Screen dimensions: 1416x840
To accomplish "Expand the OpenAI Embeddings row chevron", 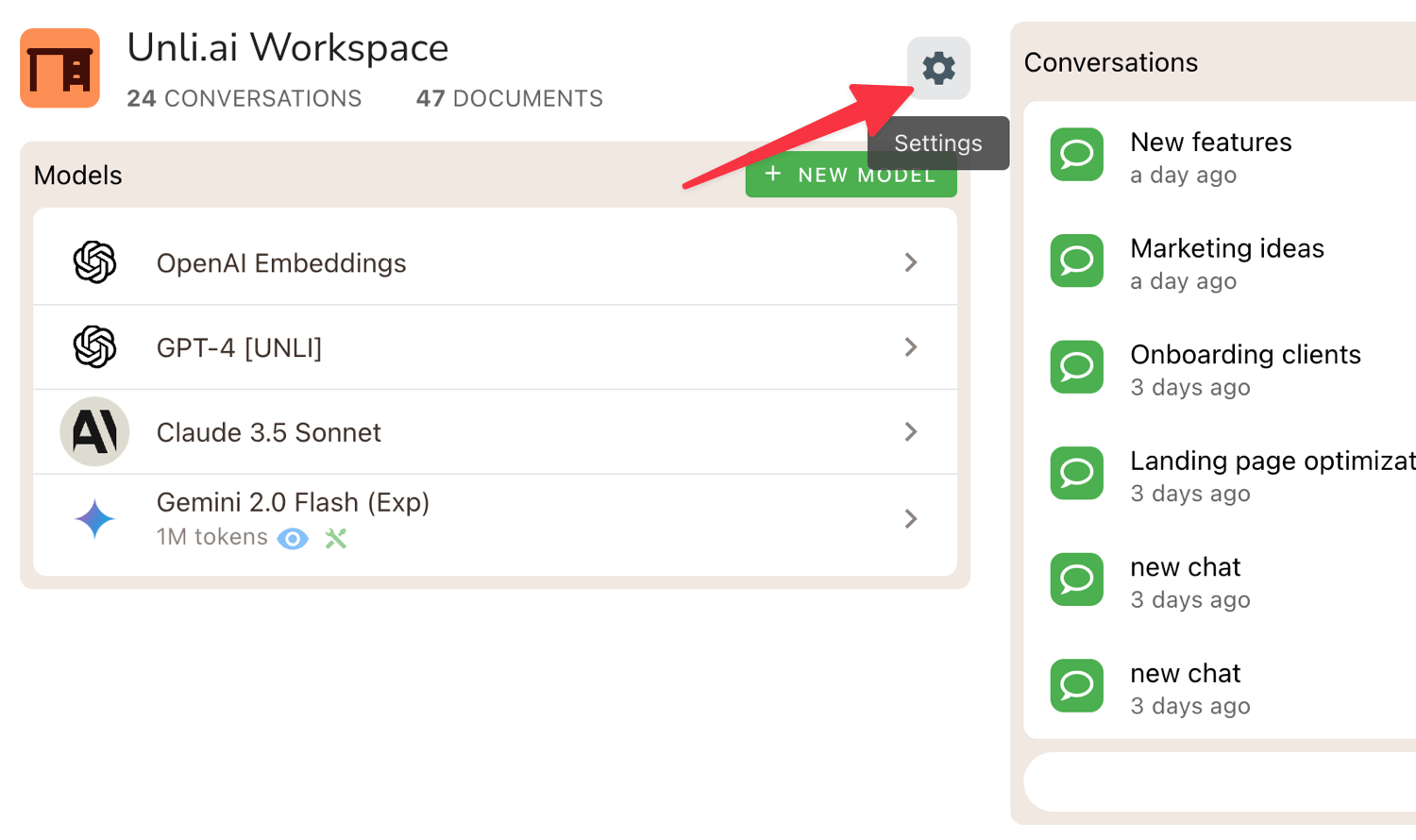I will pos(910,262).
